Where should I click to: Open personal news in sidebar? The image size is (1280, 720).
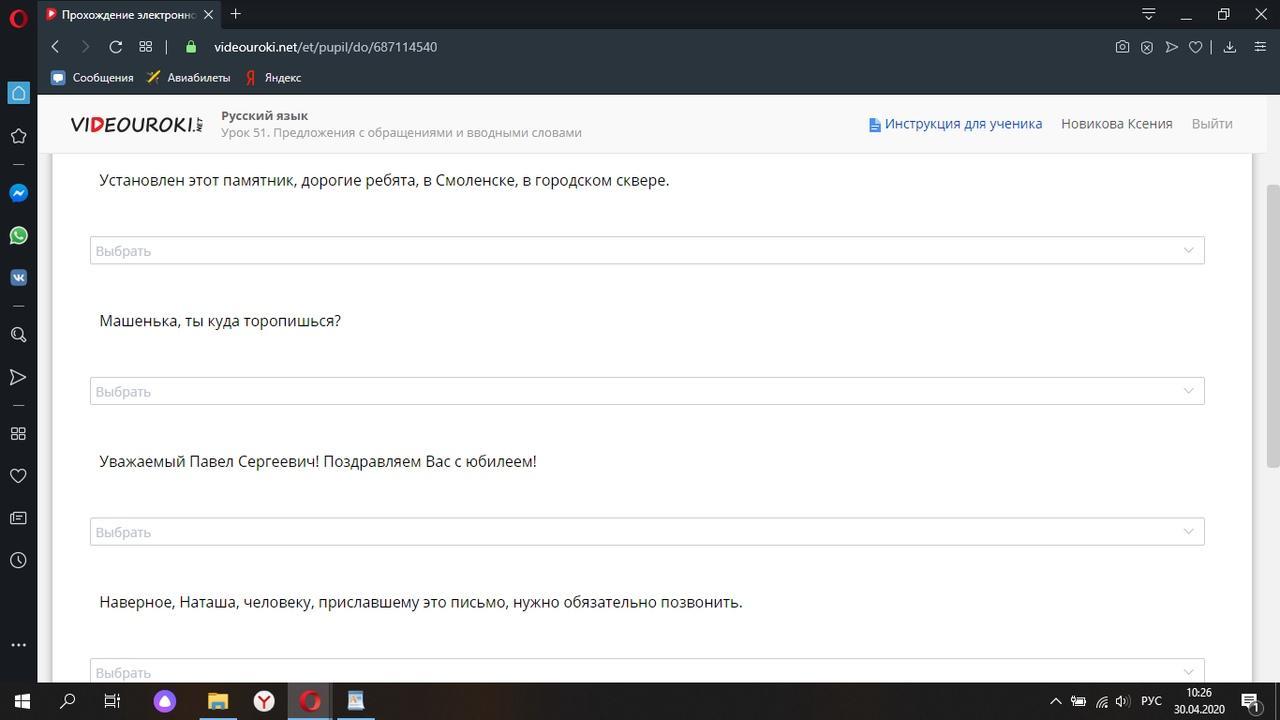[x=18, y=518]
